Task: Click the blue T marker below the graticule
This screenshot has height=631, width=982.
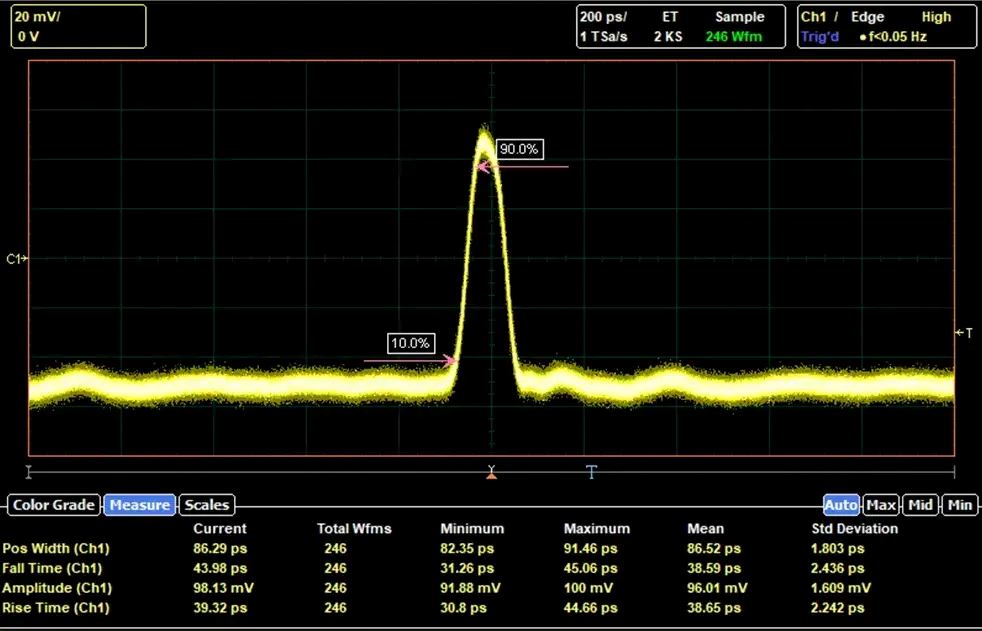Action: 591,472
